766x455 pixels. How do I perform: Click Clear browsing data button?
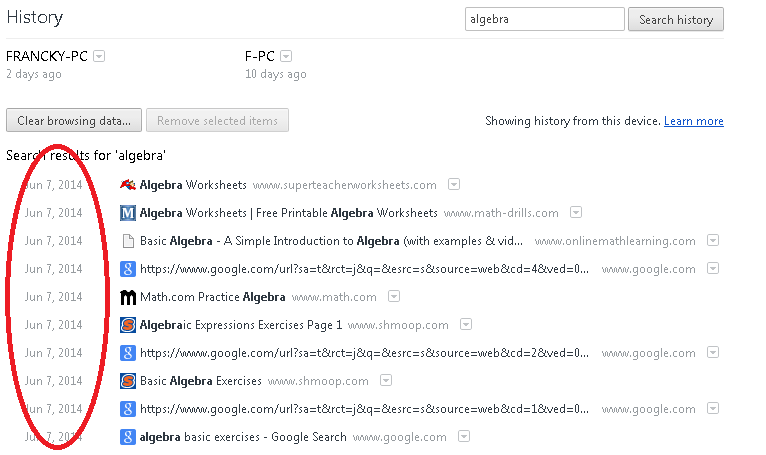click(74, 121)
